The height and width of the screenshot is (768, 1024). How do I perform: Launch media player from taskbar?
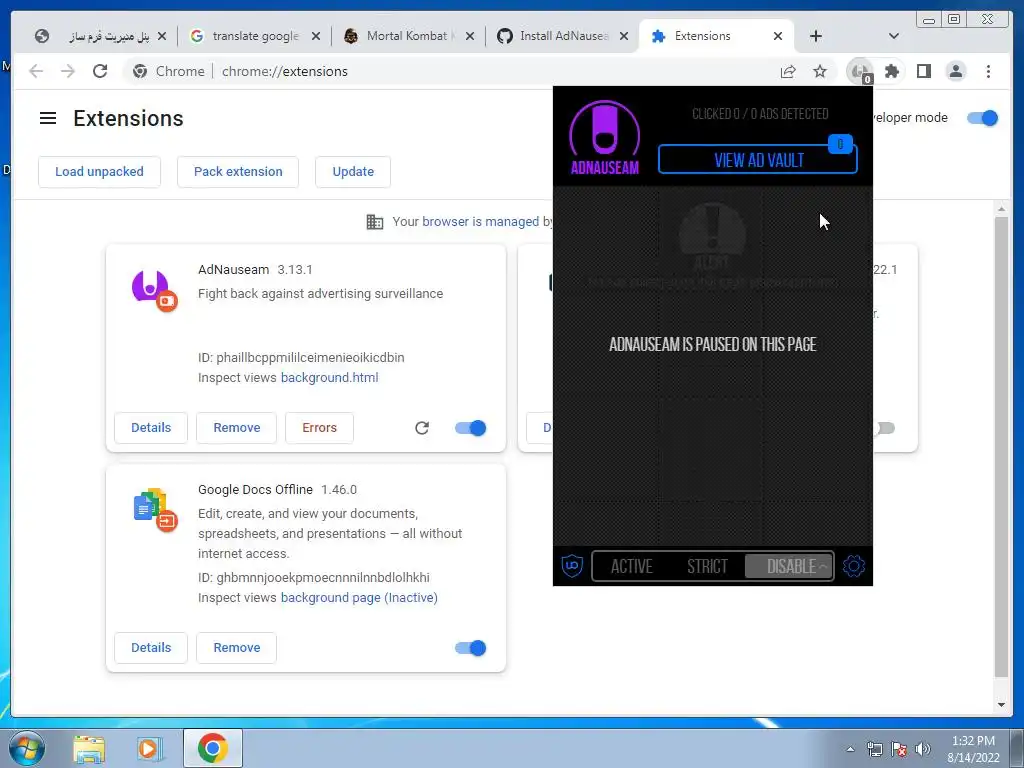click(150, 749)
